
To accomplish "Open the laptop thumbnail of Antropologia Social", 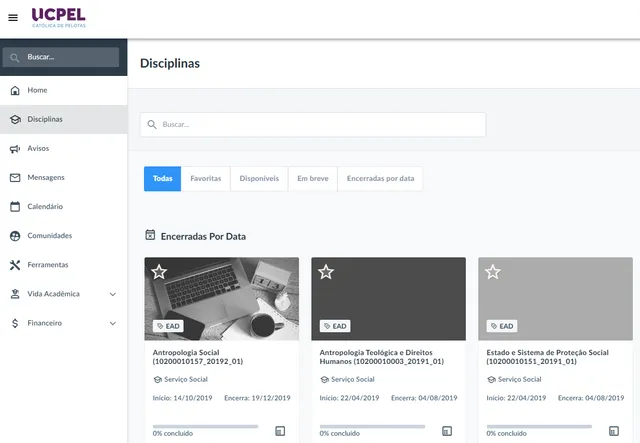I will [222, 299].
